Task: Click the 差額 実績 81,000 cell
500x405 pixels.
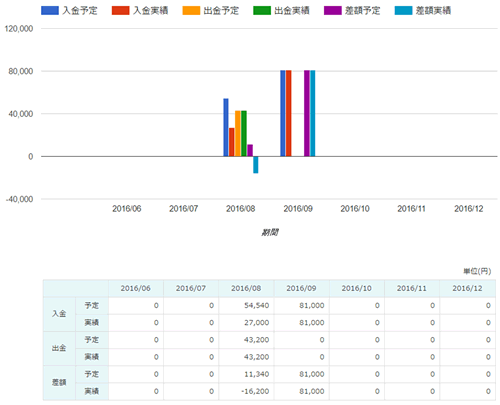Action: 302,391
